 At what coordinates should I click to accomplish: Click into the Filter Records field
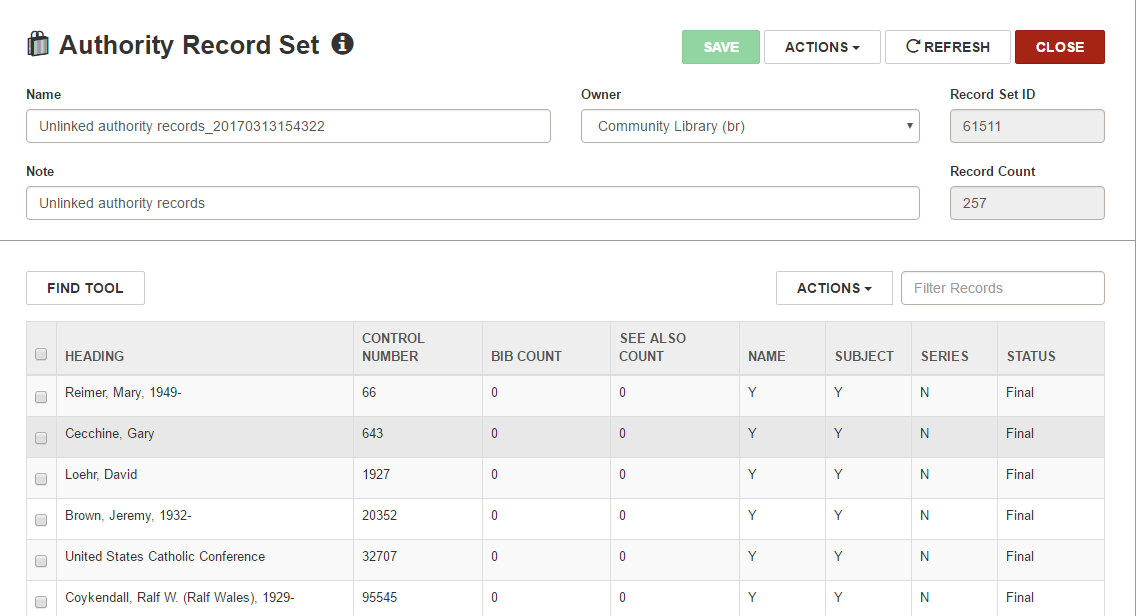[x=1002, y=288]
